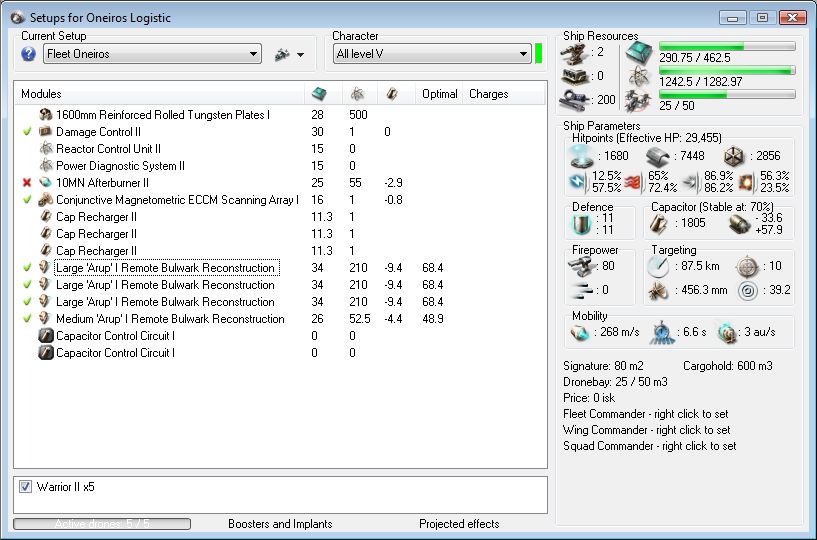Toggle Medium 'Arup' Remote Bulwark checkmark

click(x=27, y=319)
